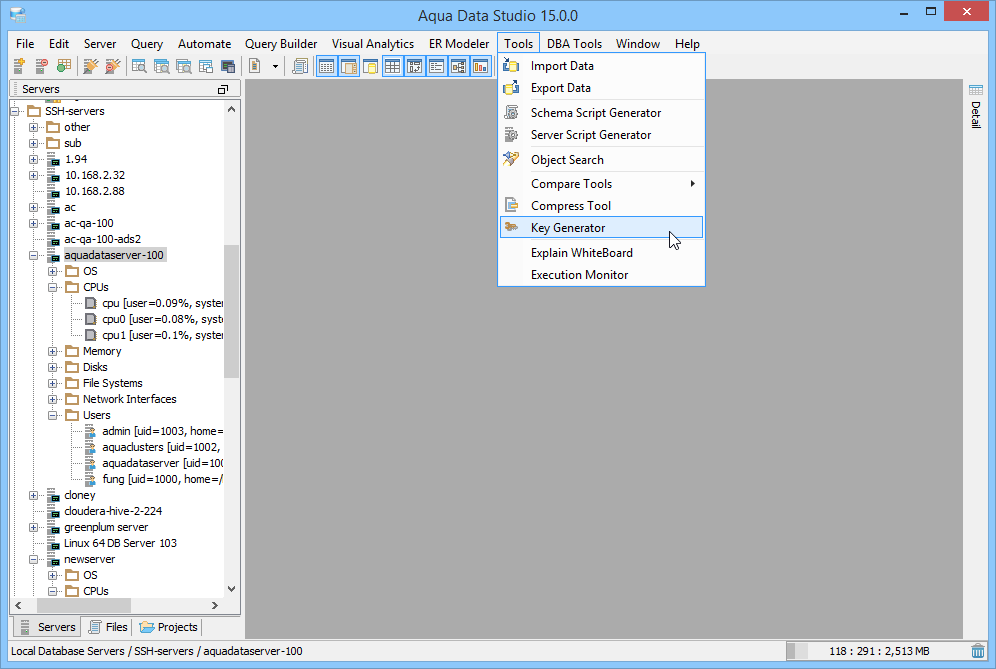Image resolution: width=996 pixels, height=669 pixels.
Task: Click the Import Data menu icon
Action: click(511, 65)
